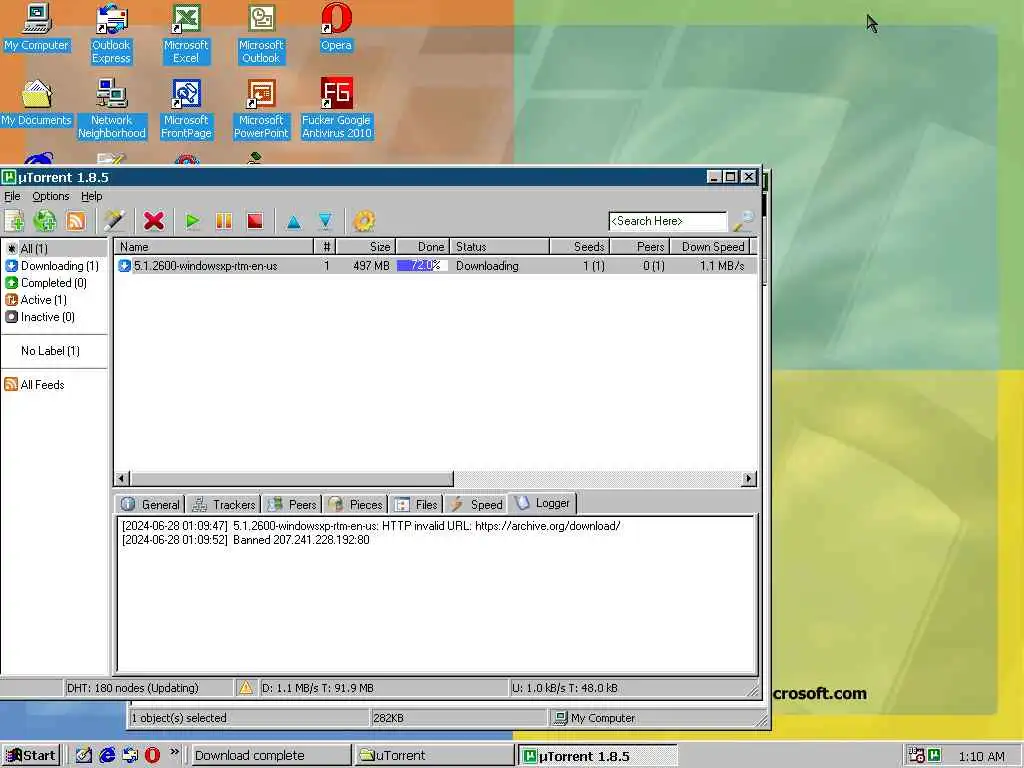1024x768 pixels.
Task: Switch to Download complete taskbar button
Action: click(269, 756)
